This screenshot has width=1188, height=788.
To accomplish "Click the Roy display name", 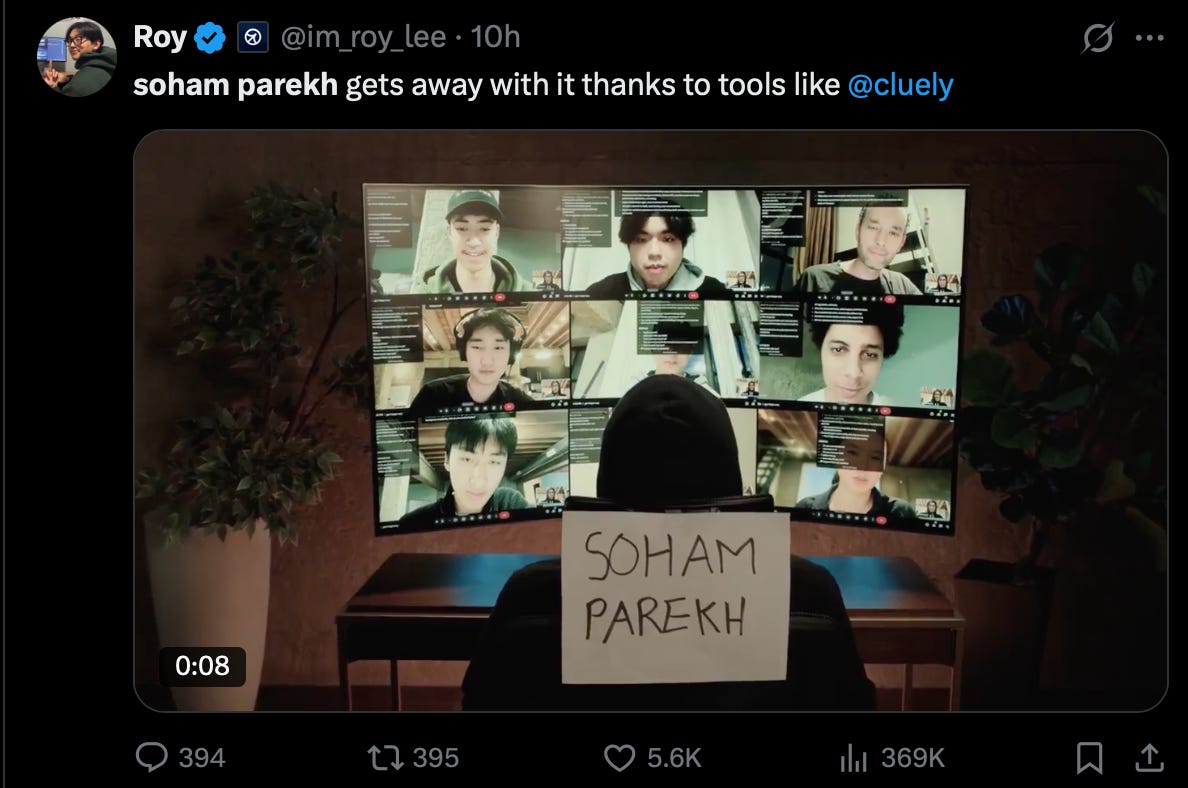I will (160, 36).
